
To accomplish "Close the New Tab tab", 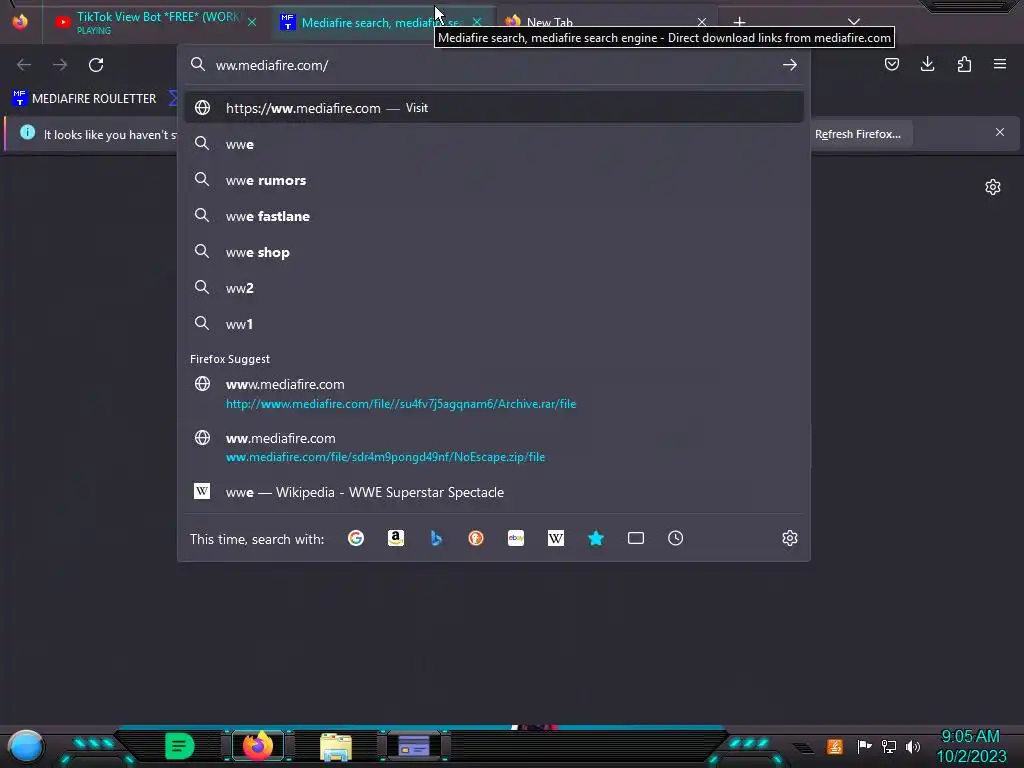I will tap(701, 23).
